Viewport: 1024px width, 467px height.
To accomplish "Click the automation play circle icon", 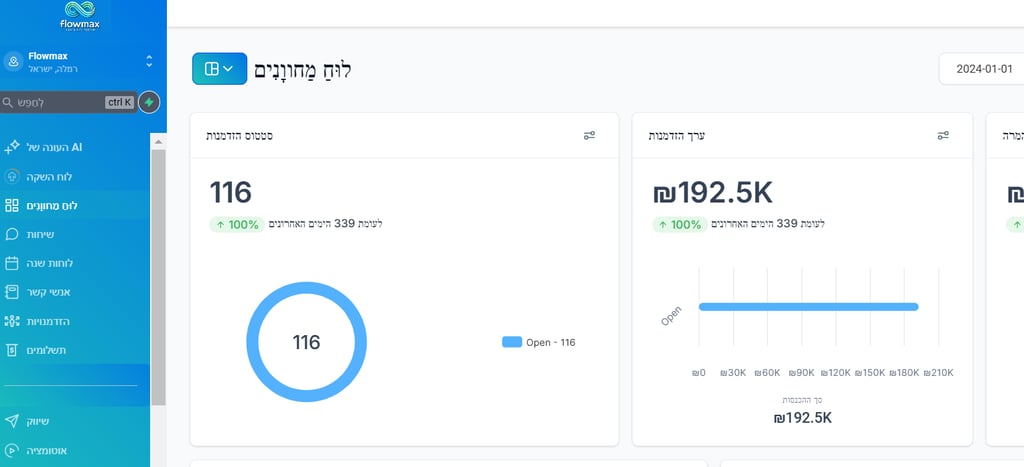I will click(12, 451).
